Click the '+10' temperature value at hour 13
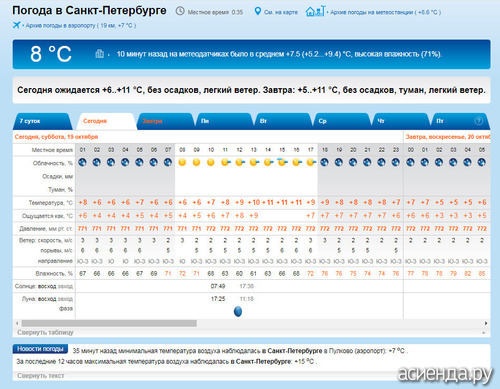Screen dimensions: 500x389 [x=254, y=202]
